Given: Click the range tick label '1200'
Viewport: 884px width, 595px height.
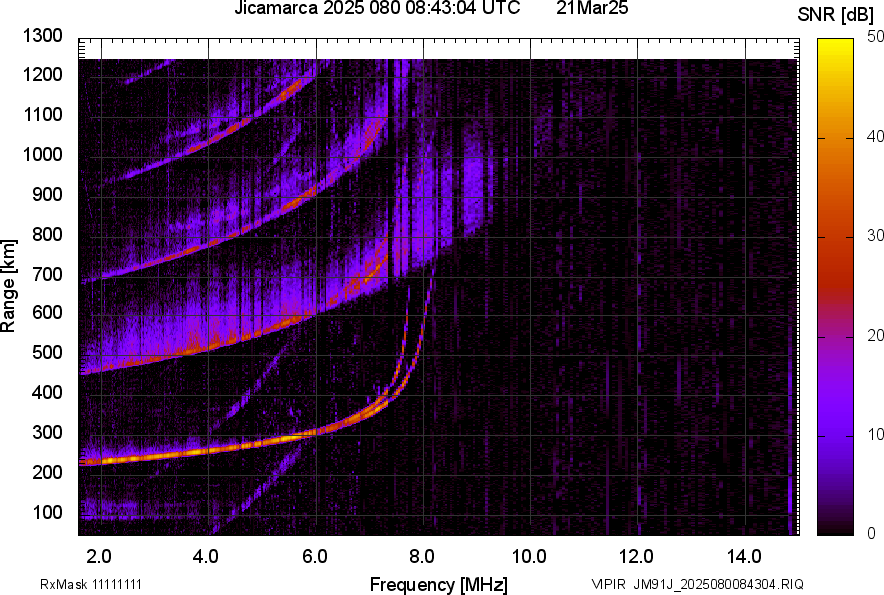Looking at the screenshot, I should point(42,74).
